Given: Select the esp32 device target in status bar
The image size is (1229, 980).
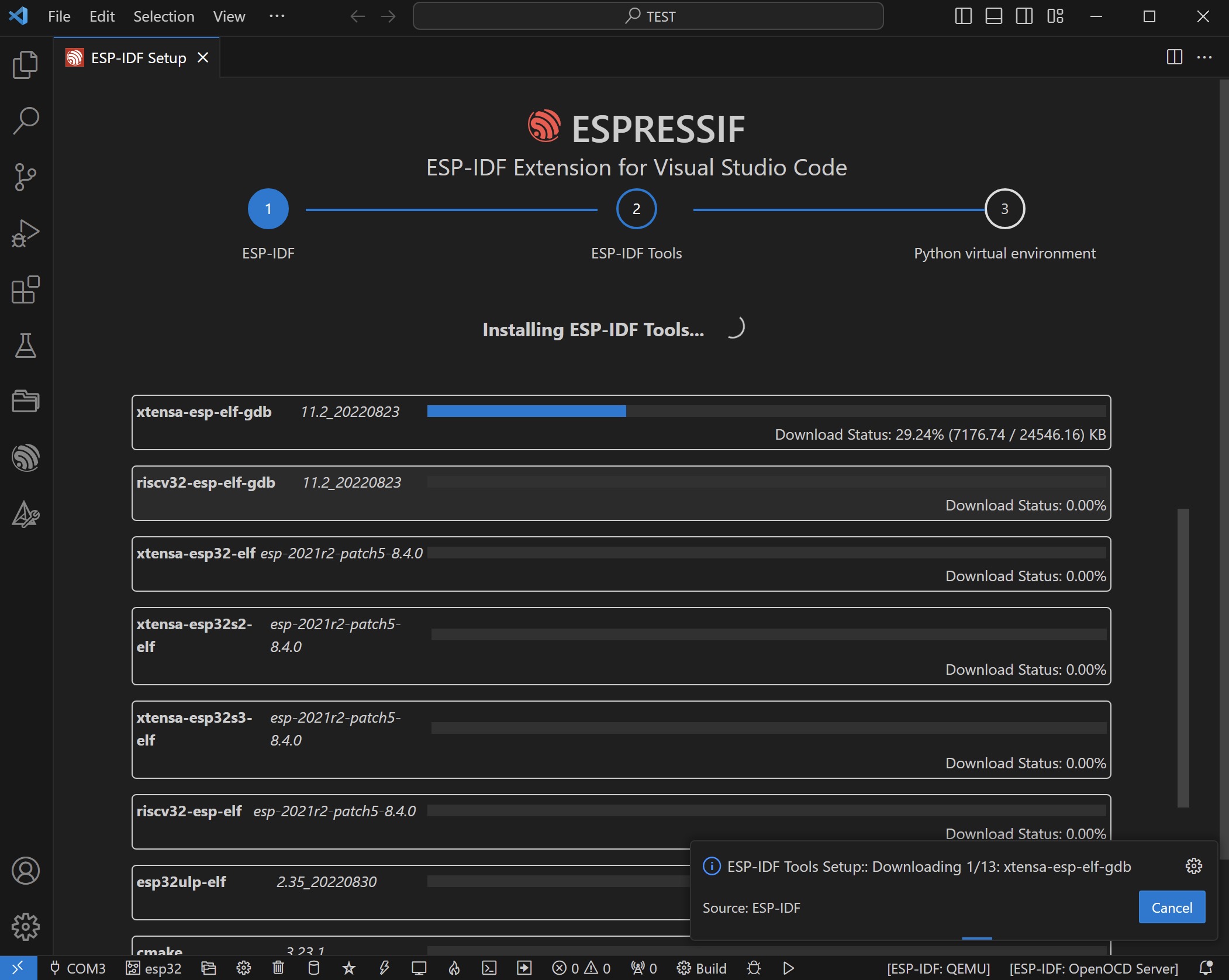Looking at the screenshot, I should pos(154,968).
